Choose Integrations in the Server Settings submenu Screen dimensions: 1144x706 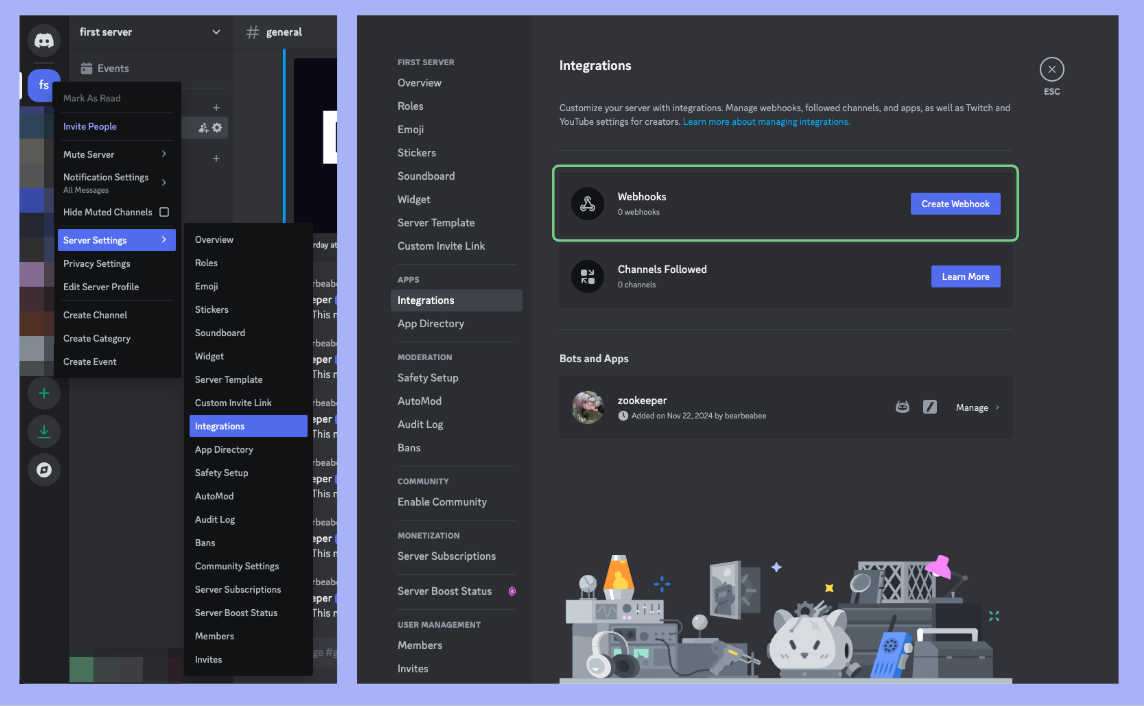(248, 426)
